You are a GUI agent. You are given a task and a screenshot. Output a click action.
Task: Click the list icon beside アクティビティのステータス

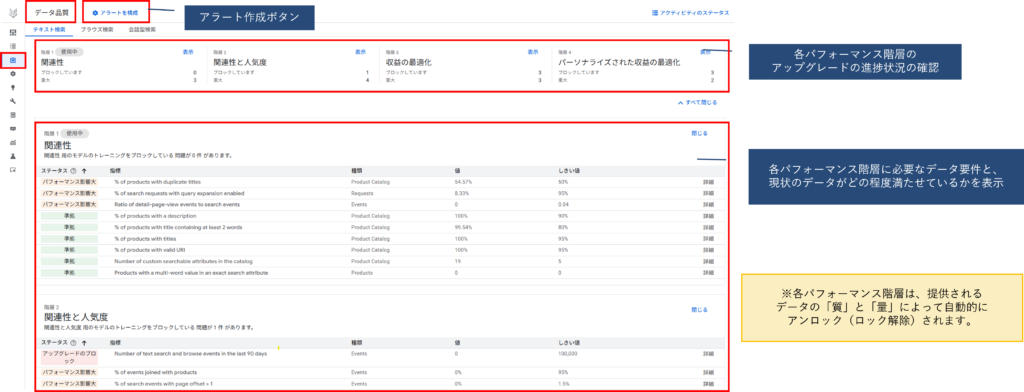(655, 12)
